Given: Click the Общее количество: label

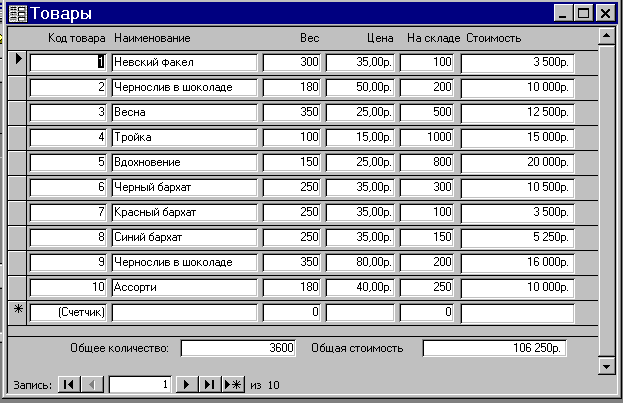Looking at the screenshot, I should 119,348.
